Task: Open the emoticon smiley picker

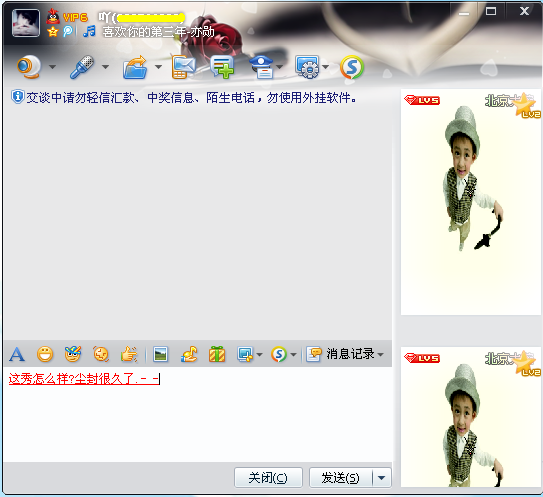Action: 45,355
